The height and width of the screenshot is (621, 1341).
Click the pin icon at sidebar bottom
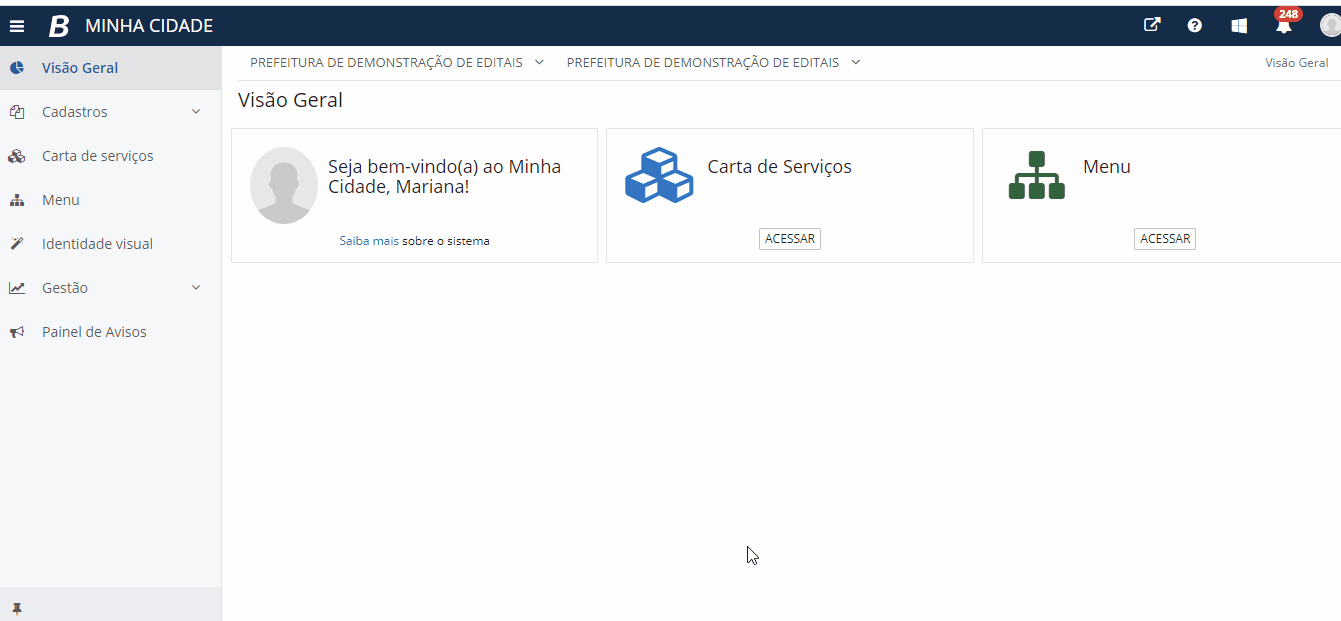[17, 606]
